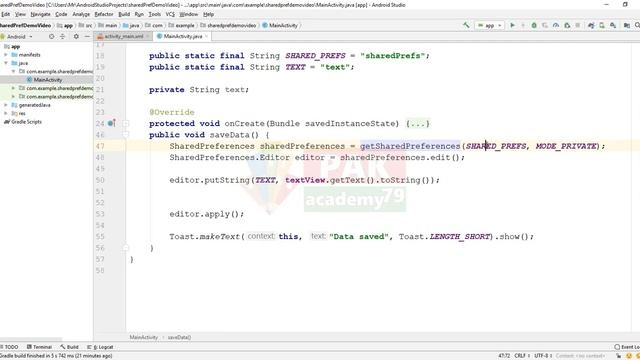Screen dimensions: 640x360
Task: Open the View menu
Action: click(x=20, y=14)
